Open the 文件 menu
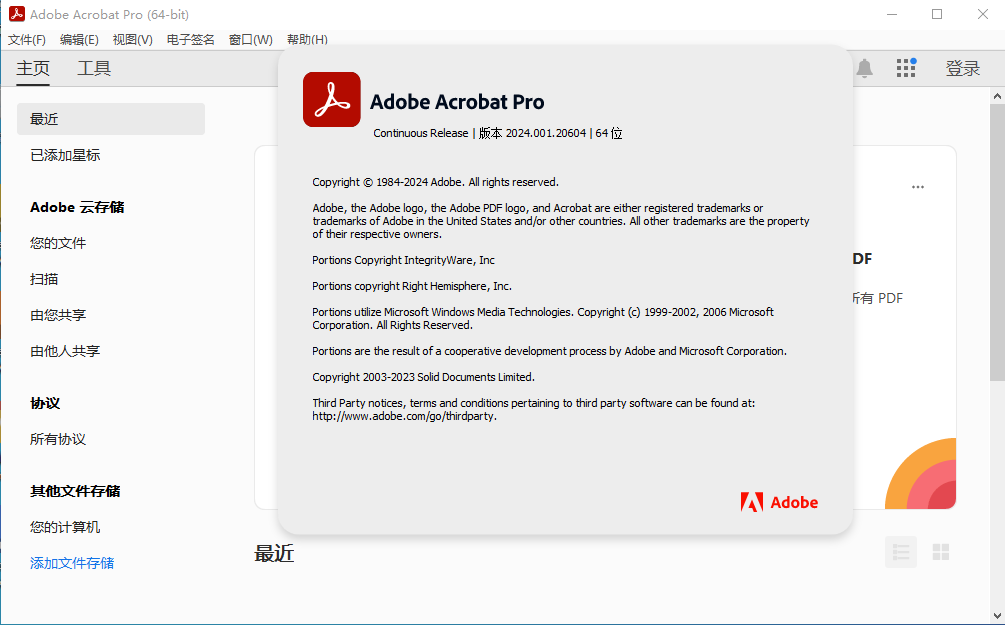The width and height of the screenshot is (1005, 625). 25,39
